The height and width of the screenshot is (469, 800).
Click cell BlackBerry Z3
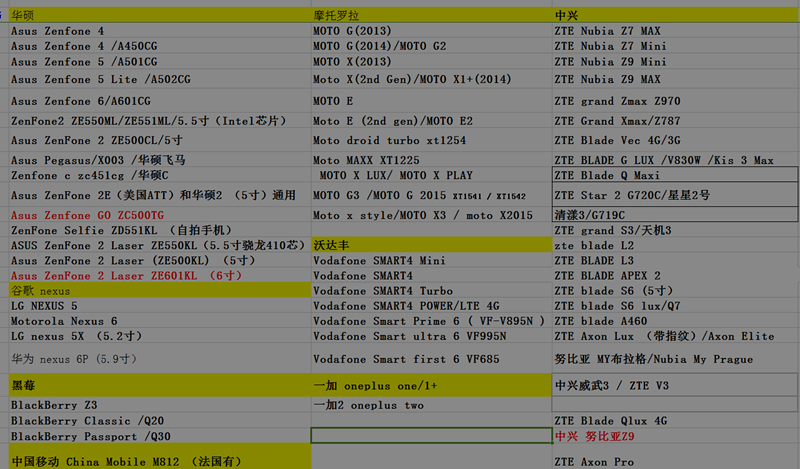click(160, 405)
